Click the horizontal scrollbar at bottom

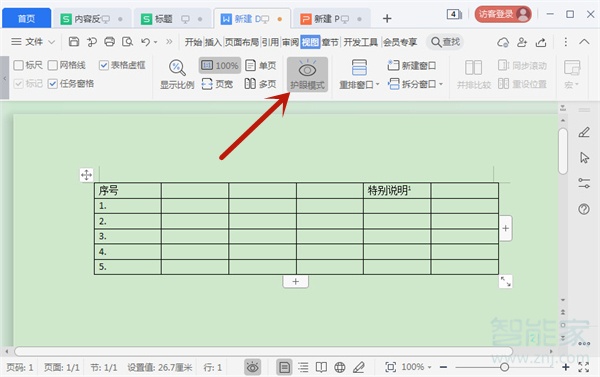[263, 351]
